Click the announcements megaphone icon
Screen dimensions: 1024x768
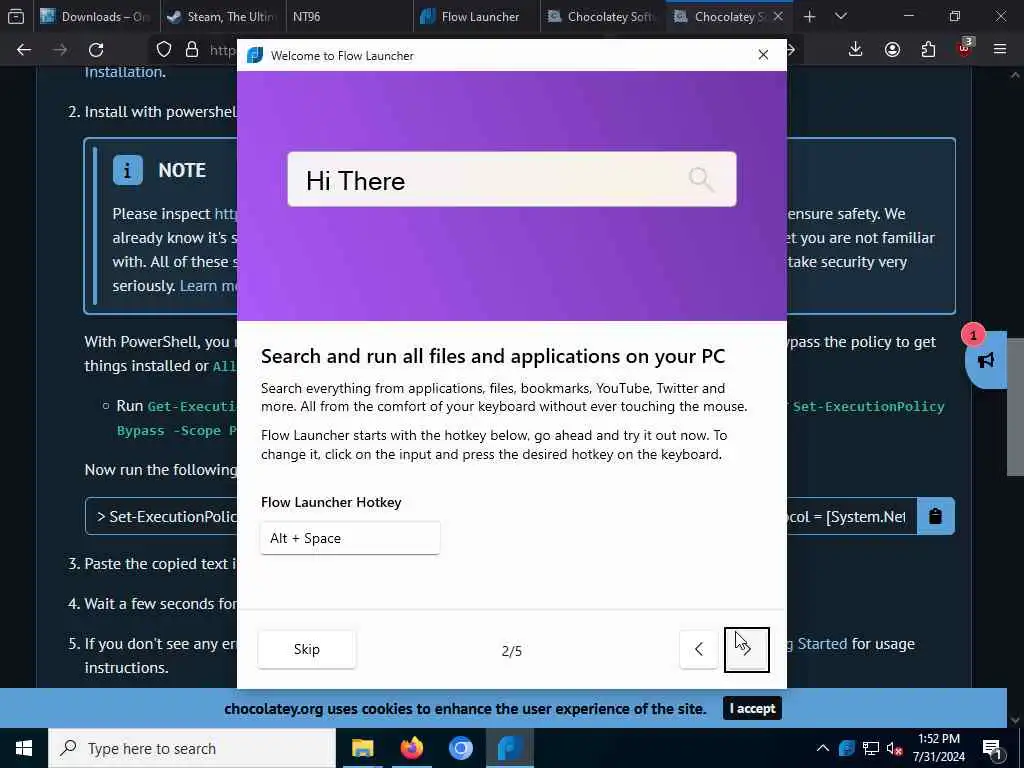(x=986, y=360)
